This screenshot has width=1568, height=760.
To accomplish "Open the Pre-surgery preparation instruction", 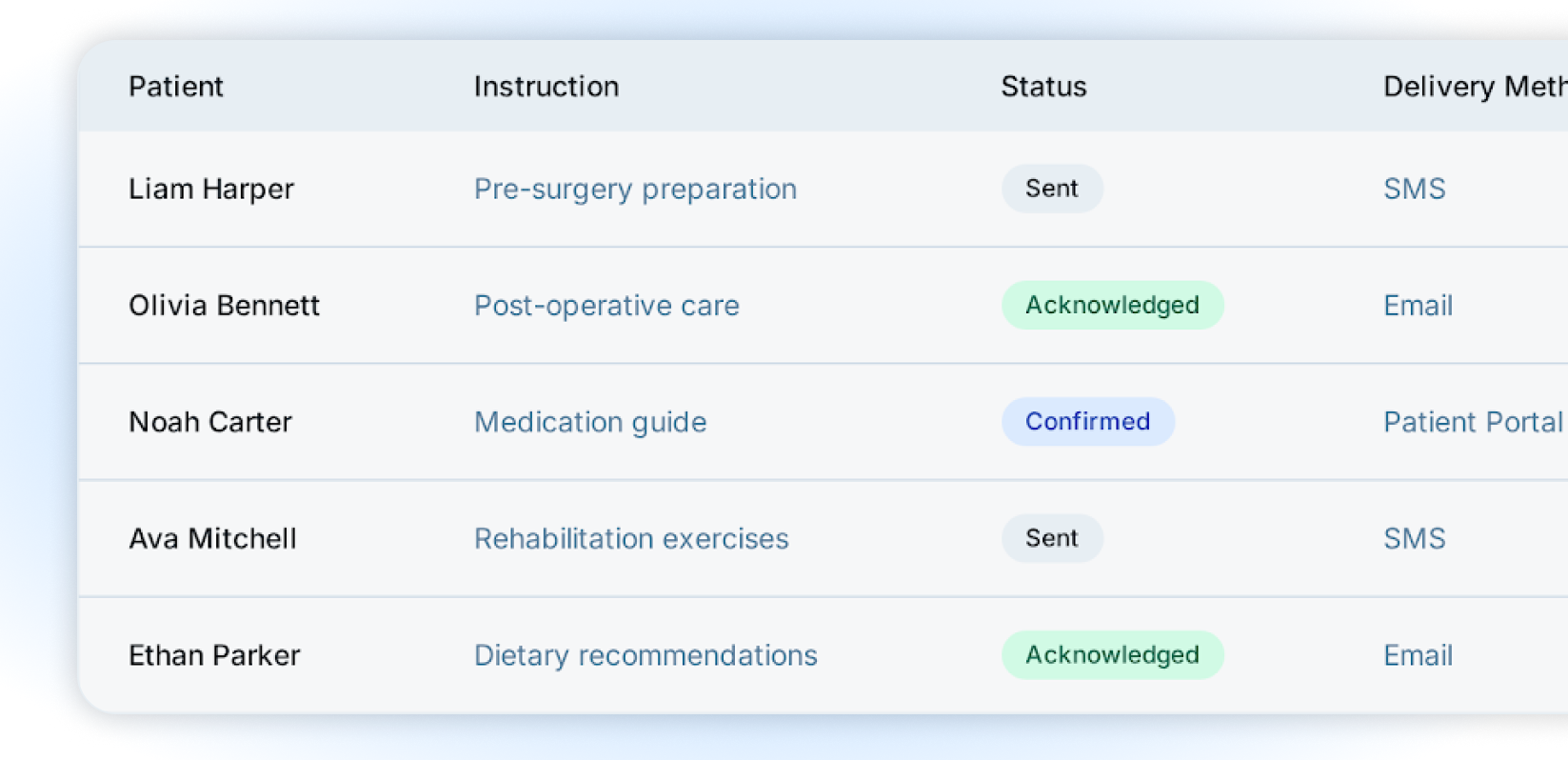I will pos(634,189).
